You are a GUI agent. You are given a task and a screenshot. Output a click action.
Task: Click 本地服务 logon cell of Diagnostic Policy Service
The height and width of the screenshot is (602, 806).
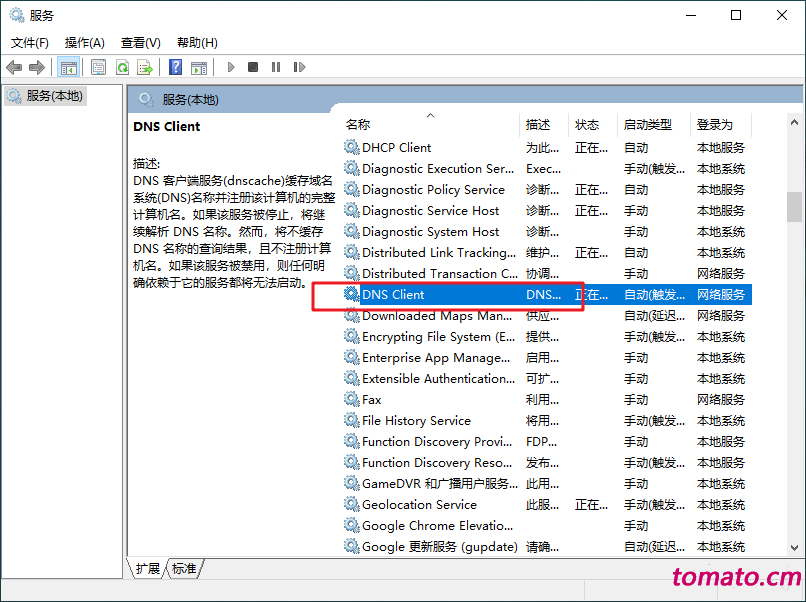[721, 190]
